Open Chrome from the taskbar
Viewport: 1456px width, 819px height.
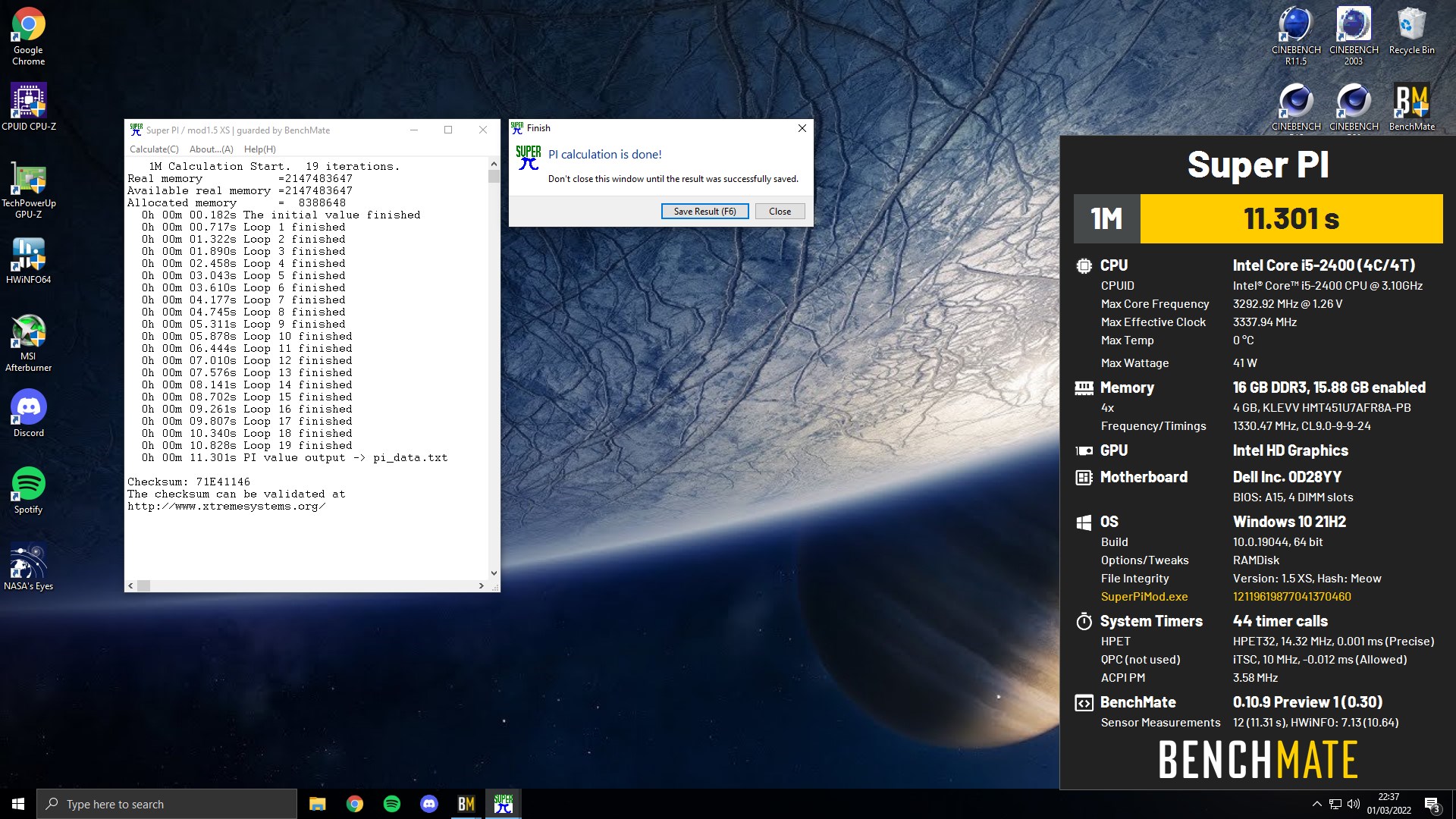click(x=355, y=804)
